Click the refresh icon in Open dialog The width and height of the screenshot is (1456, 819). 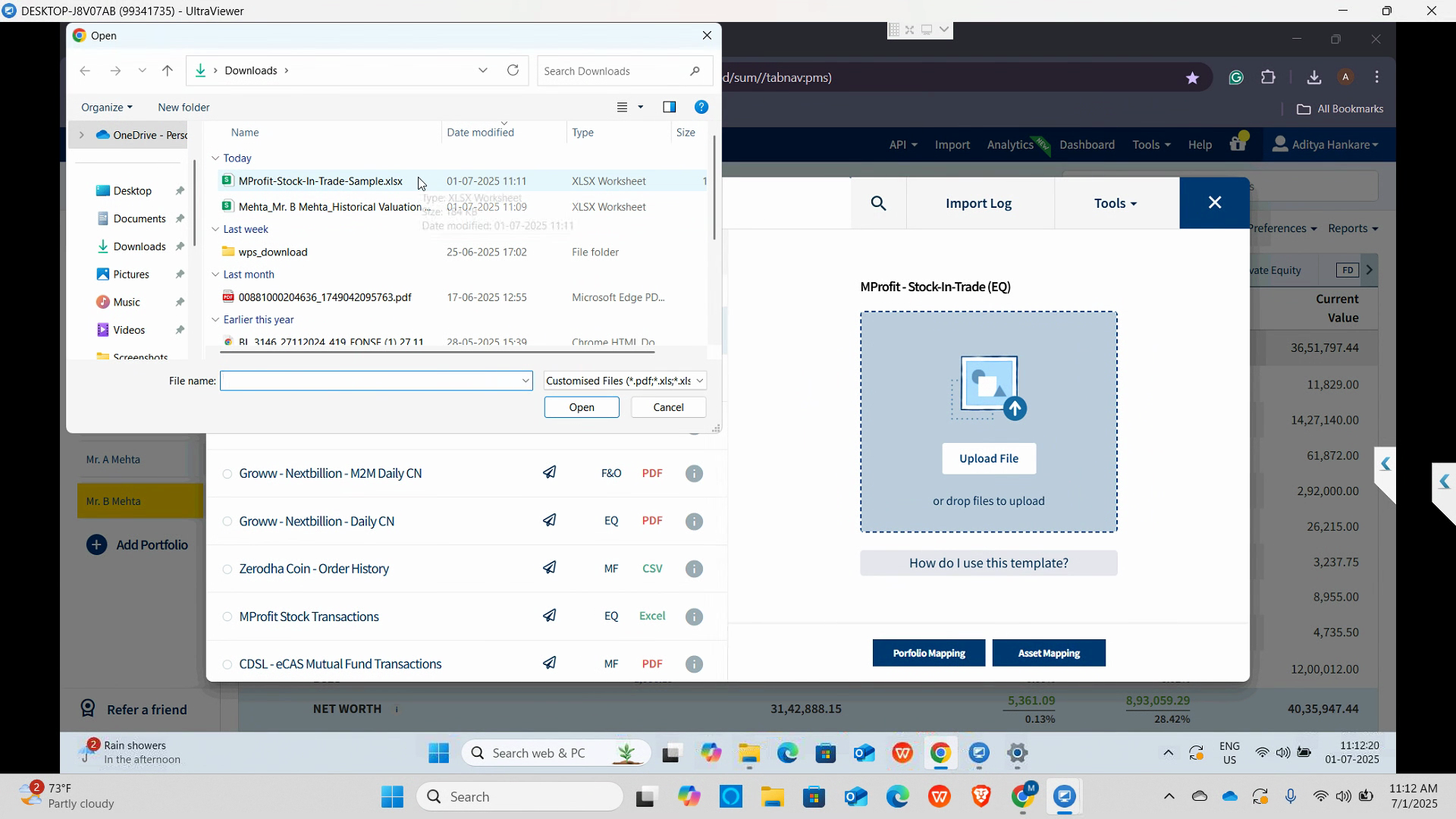coord(513,71)
